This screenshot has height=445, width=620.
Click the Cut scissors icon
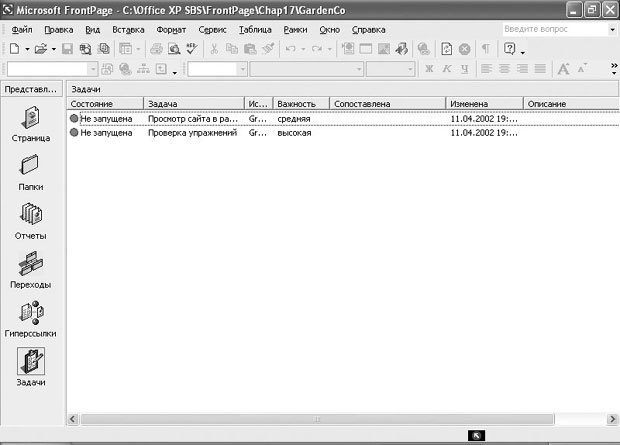pos(214,49)
